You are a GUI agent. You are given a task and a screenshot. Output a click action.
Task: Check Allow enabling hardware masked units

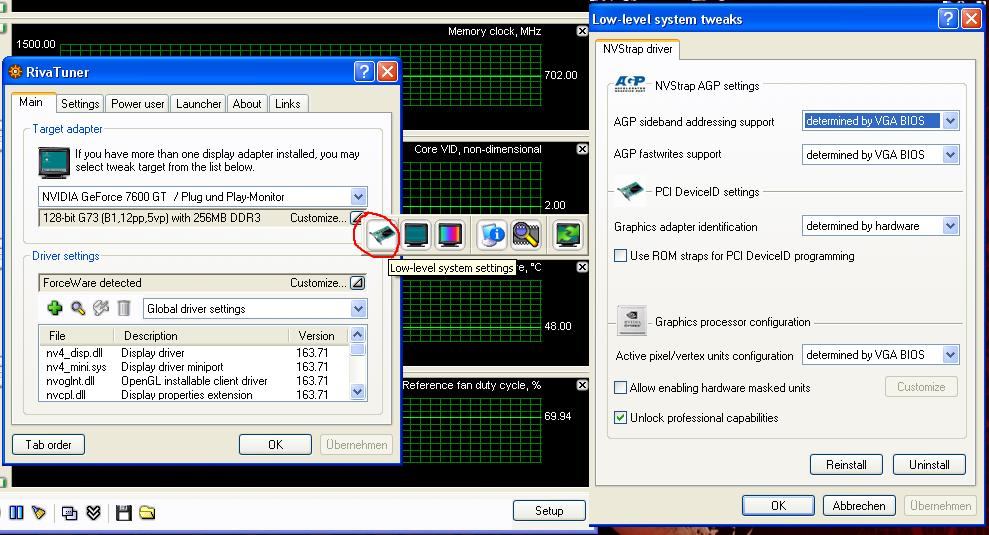(x=621, y=387)
